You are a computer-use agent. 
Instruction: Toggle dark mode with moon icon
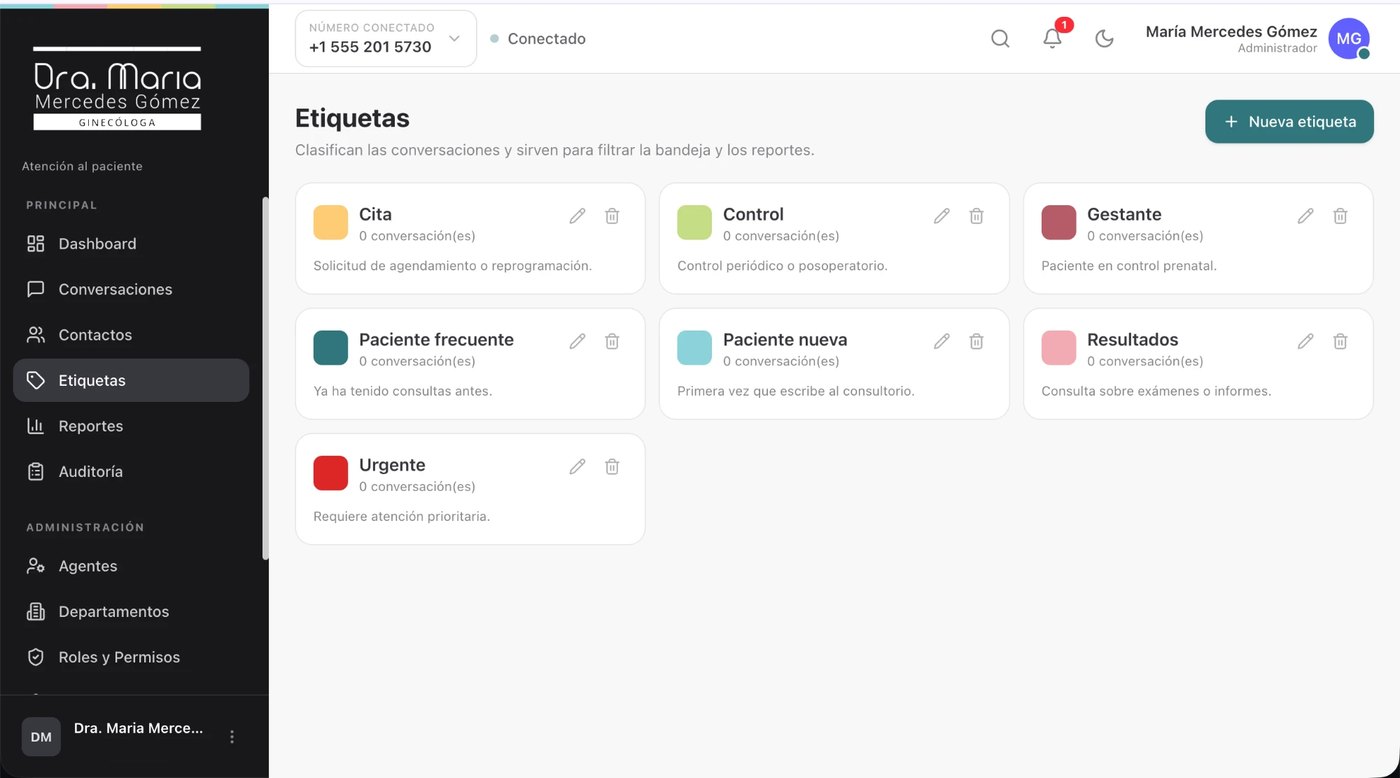pyautogui.click(x=1104, y=39)
